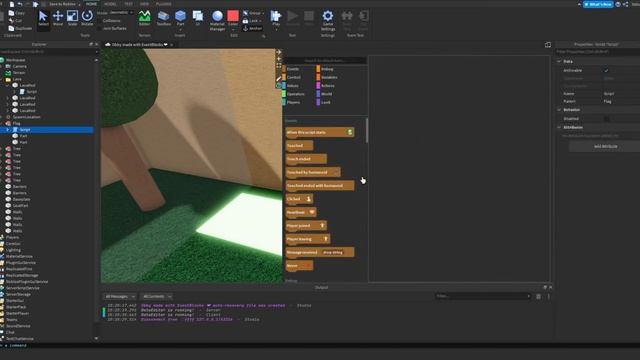Select Terrain in Explorer tree
The width and height of the screenshot is (640, 360).
[x=19, y=73]
